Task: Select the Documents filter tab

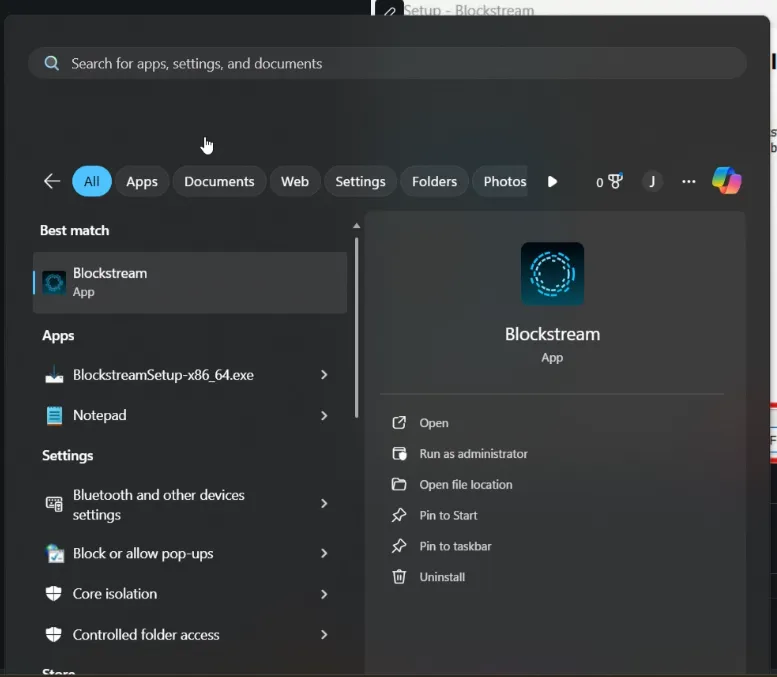Action: coord(219,181)
